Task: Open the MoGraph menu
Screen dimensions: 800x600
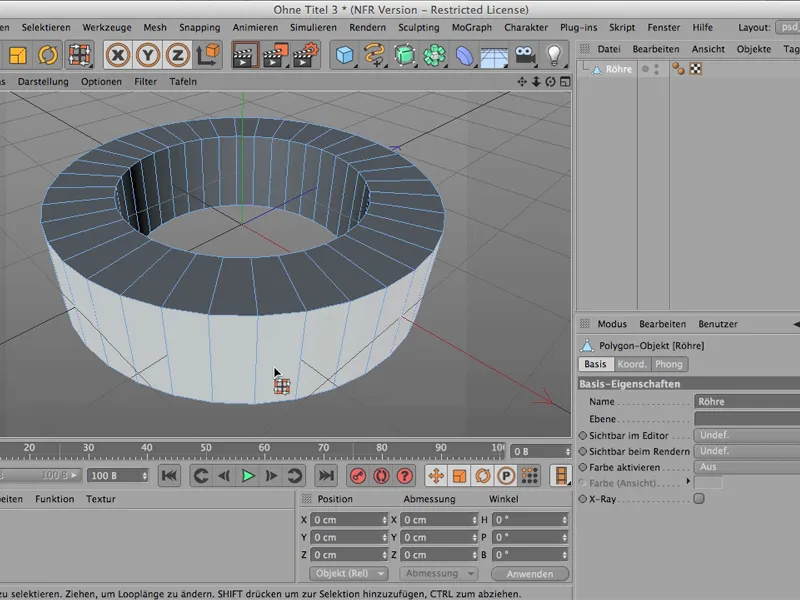Action: [x=471, y=28]
